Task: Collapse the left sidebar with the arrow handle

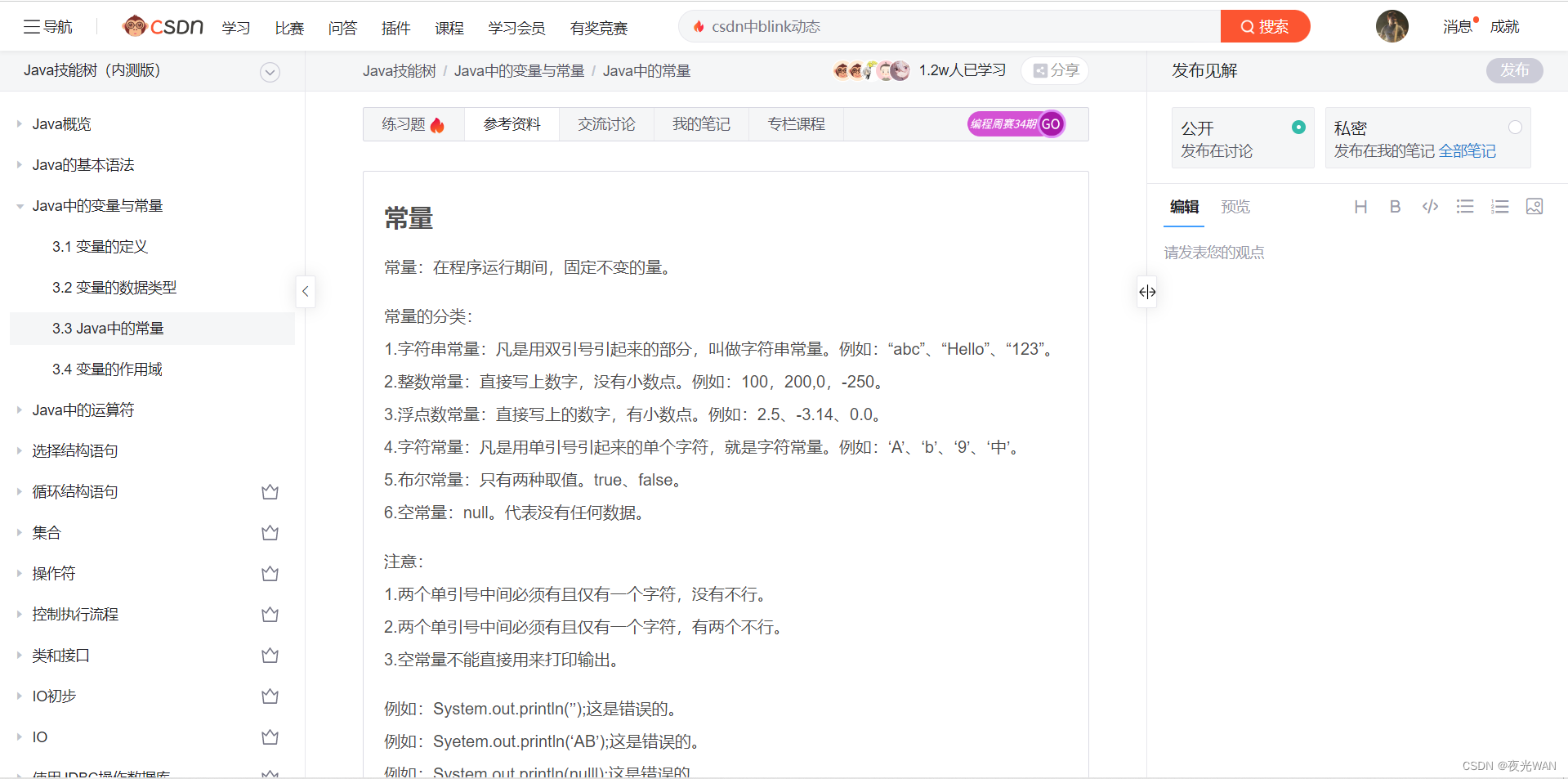Action: (305, 291)
